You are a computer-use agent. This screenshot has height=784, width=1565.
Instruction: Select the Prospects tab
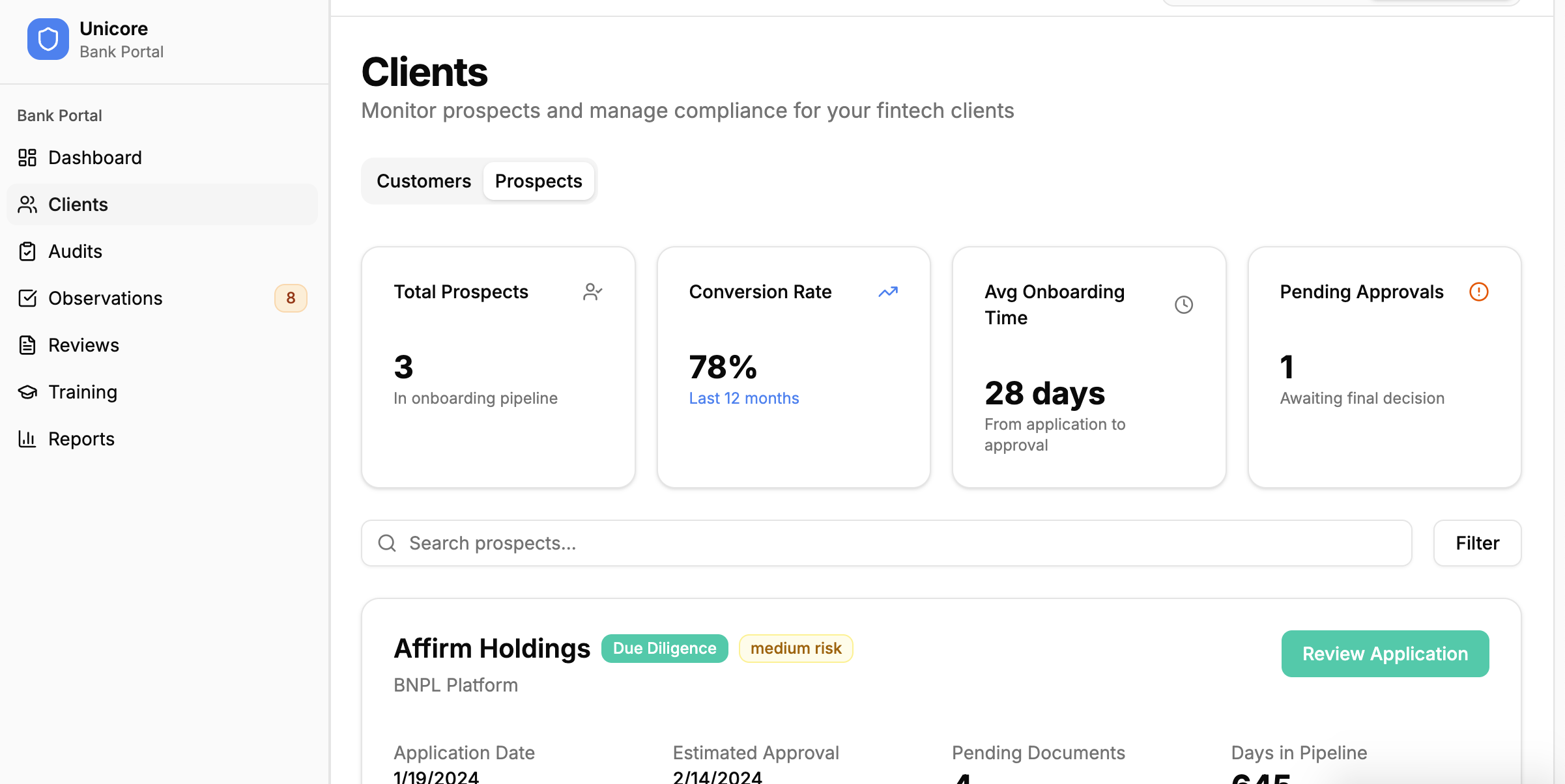point(538,181)
